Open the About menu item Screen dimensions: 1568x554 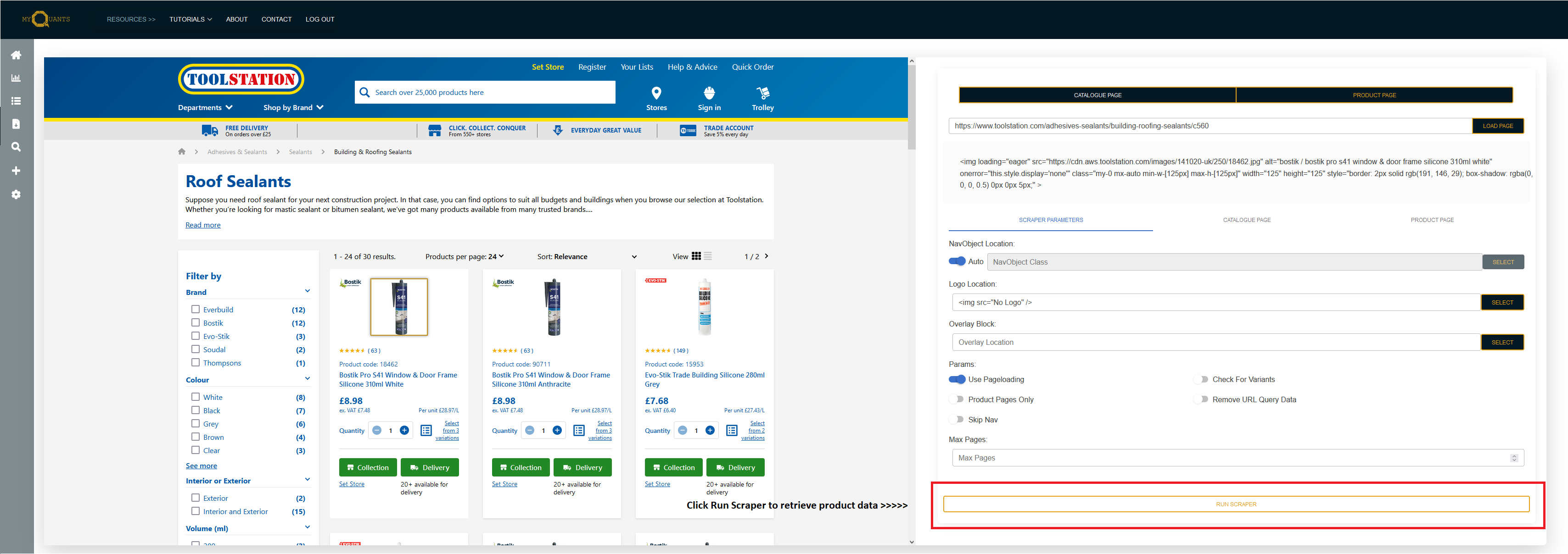237,19
